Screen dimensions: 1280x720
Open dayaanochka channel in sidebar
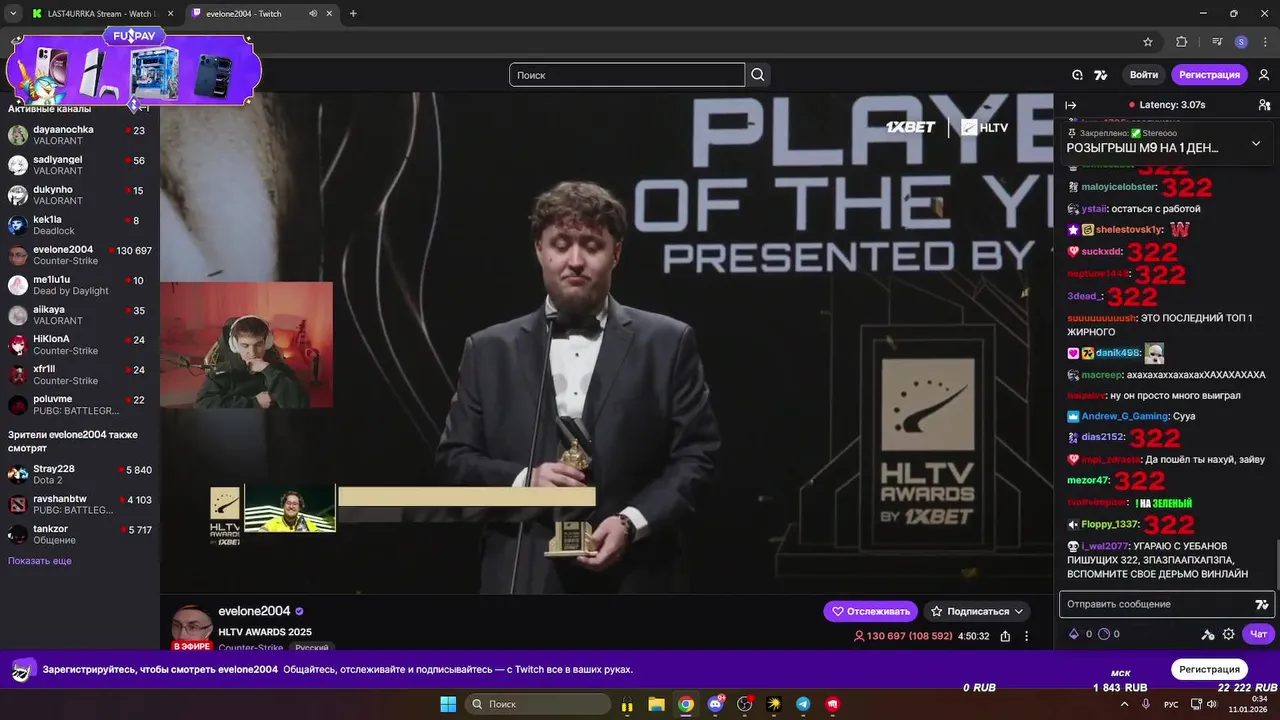pos(80,135)
